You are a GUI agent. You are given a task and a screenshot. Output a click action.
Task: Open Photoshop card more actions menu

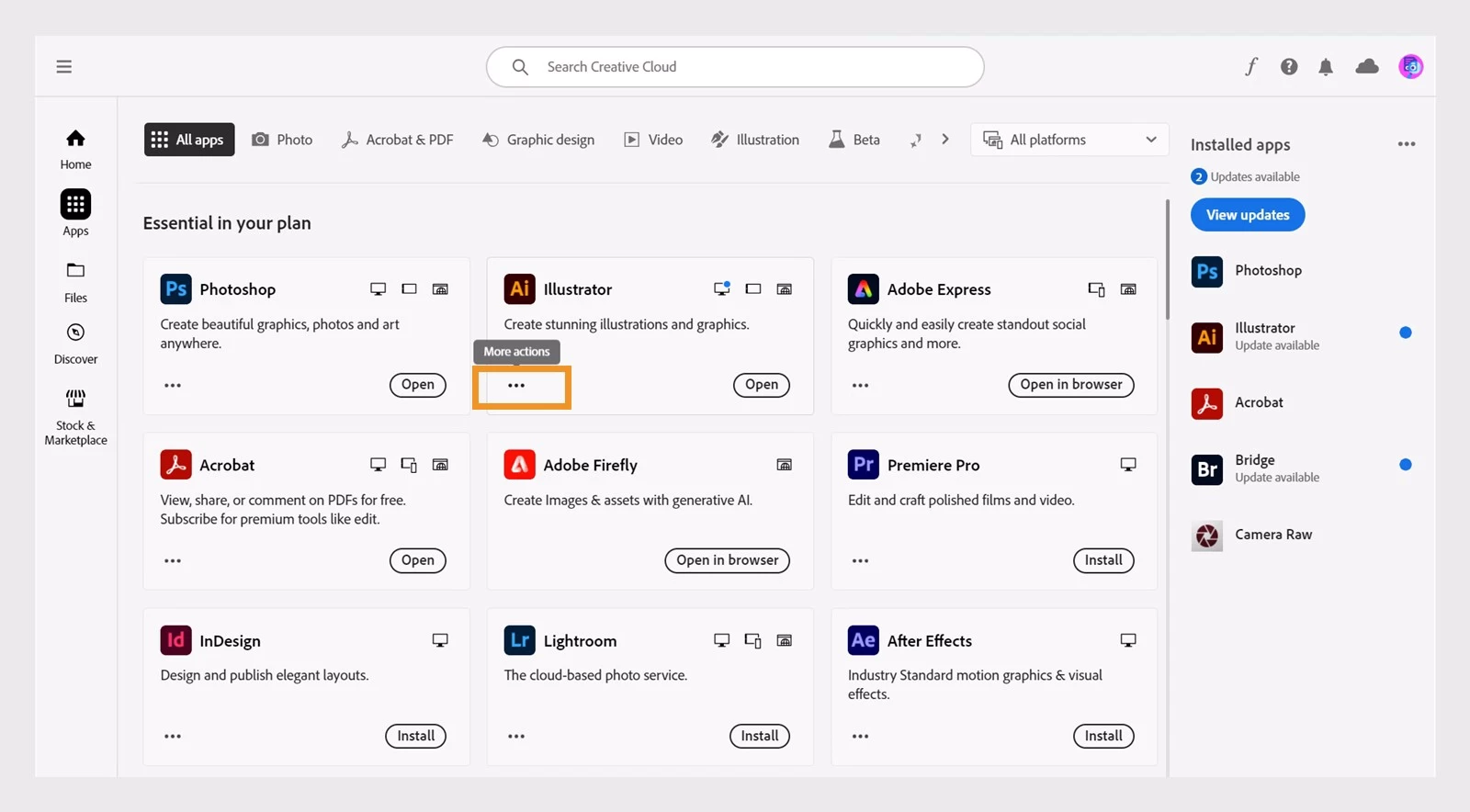173,385
